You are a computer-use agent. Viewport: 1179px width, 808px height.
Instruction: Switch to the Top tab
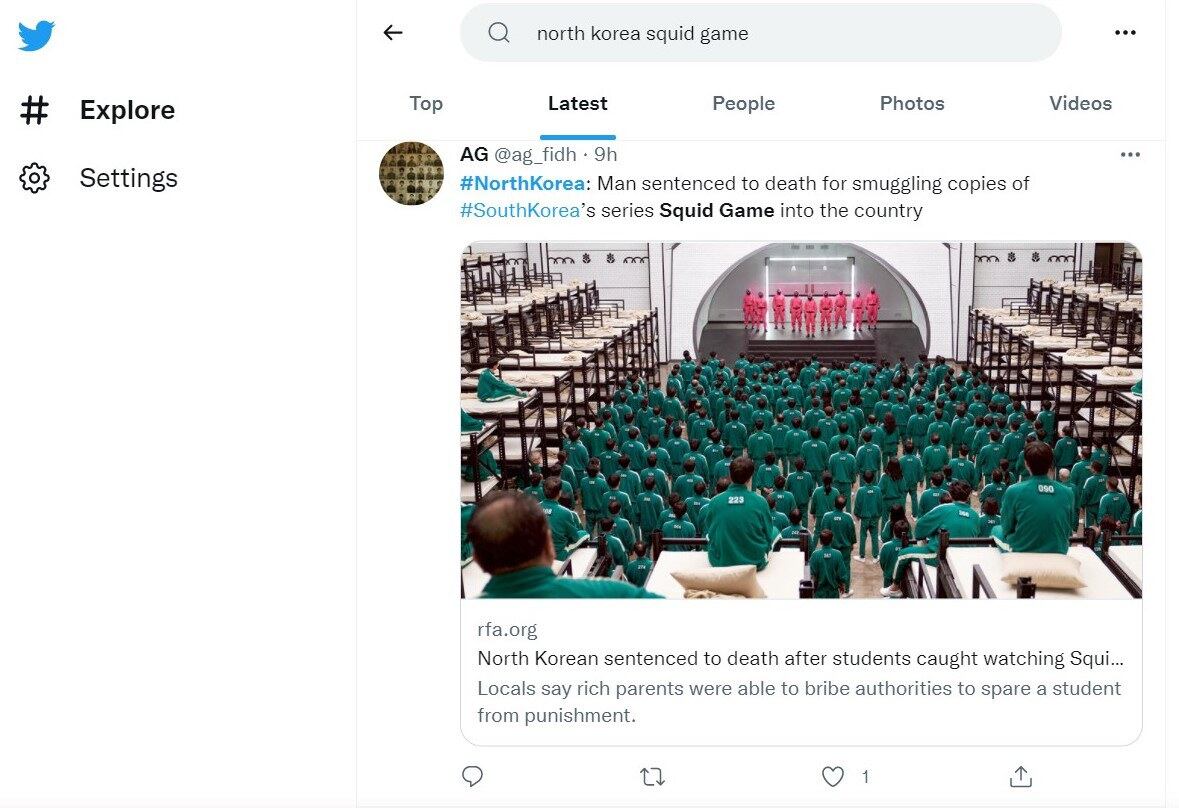click(x=426, y=103)
